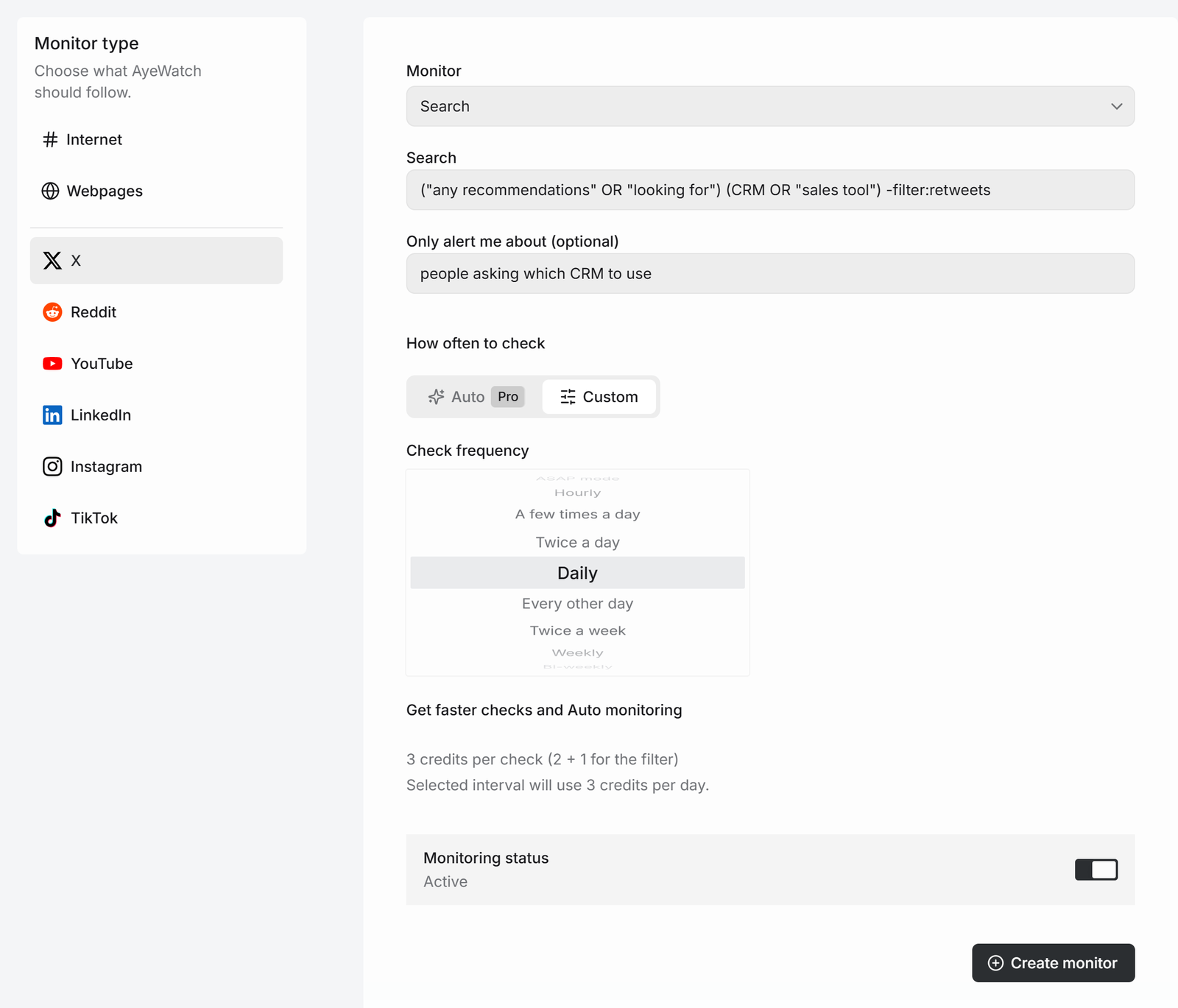1178x1008 pixels.
Task: Click the Only alert me about field
Action: [x=770, y=274]
